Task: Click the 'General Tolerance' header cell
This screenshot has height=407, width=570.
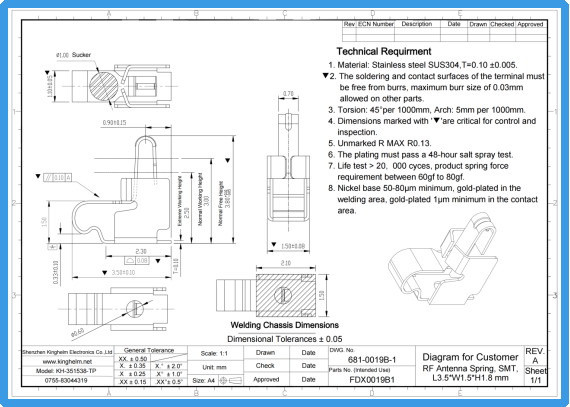Action: click(x=149, y=350)
